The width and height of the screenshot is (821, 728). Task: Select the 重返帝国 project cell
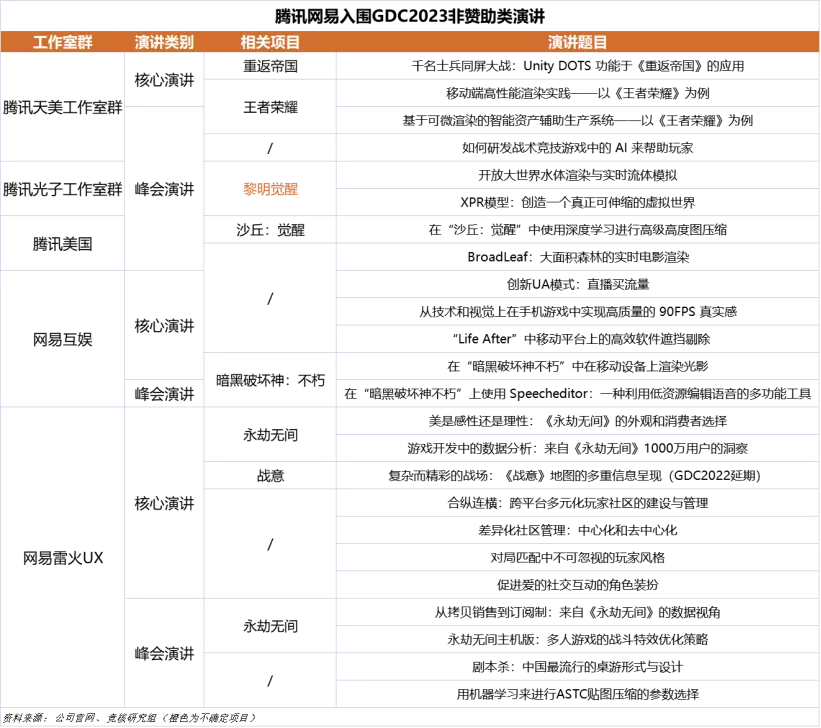[270, 66]
